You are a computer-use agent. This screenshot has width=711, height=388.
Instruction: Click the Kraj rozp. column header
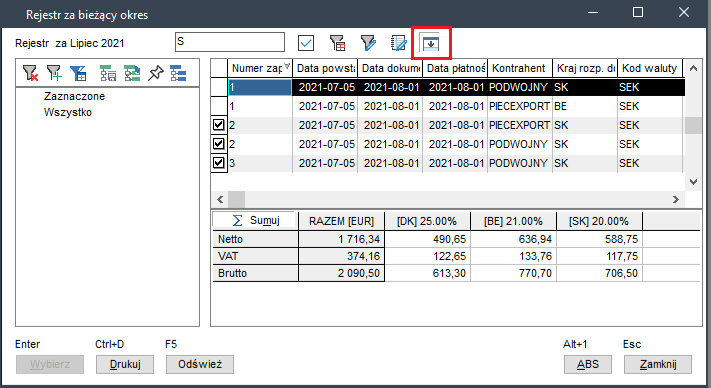click(585, 68)
